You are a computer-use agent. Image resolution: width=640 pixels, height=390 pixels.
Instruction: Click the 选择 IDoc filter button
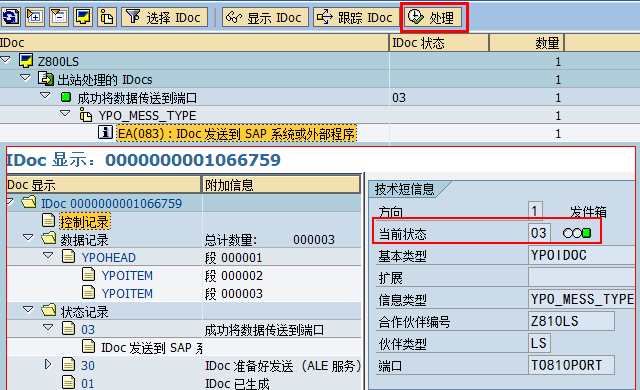pos(164,17)
